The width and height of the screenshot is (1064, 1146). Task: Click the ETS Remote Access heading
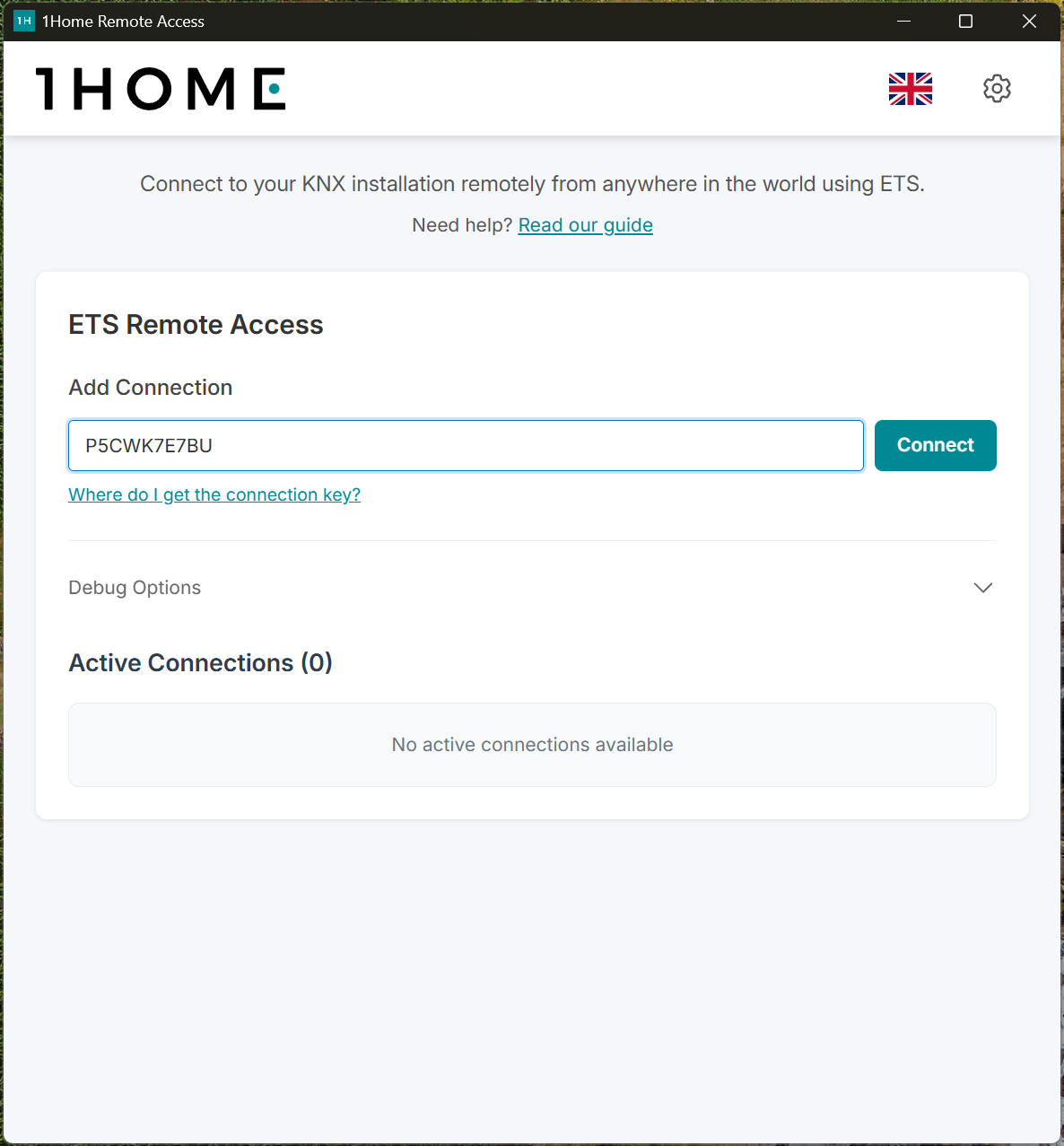[x=196, y=325]
